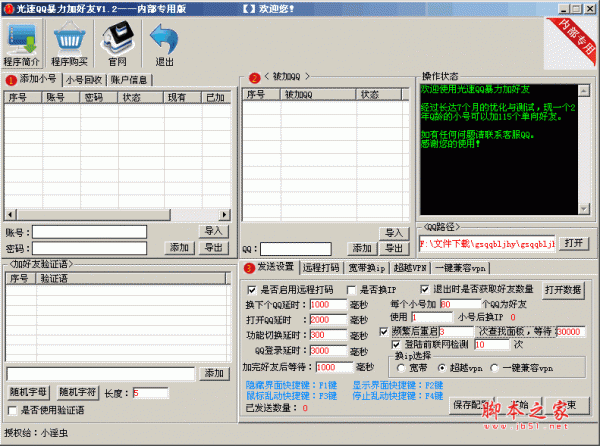This screenshot has width=600, height=446.
Task: Click down arrow of 操作状态 log scrollbar
Action: tap(584, 209)
